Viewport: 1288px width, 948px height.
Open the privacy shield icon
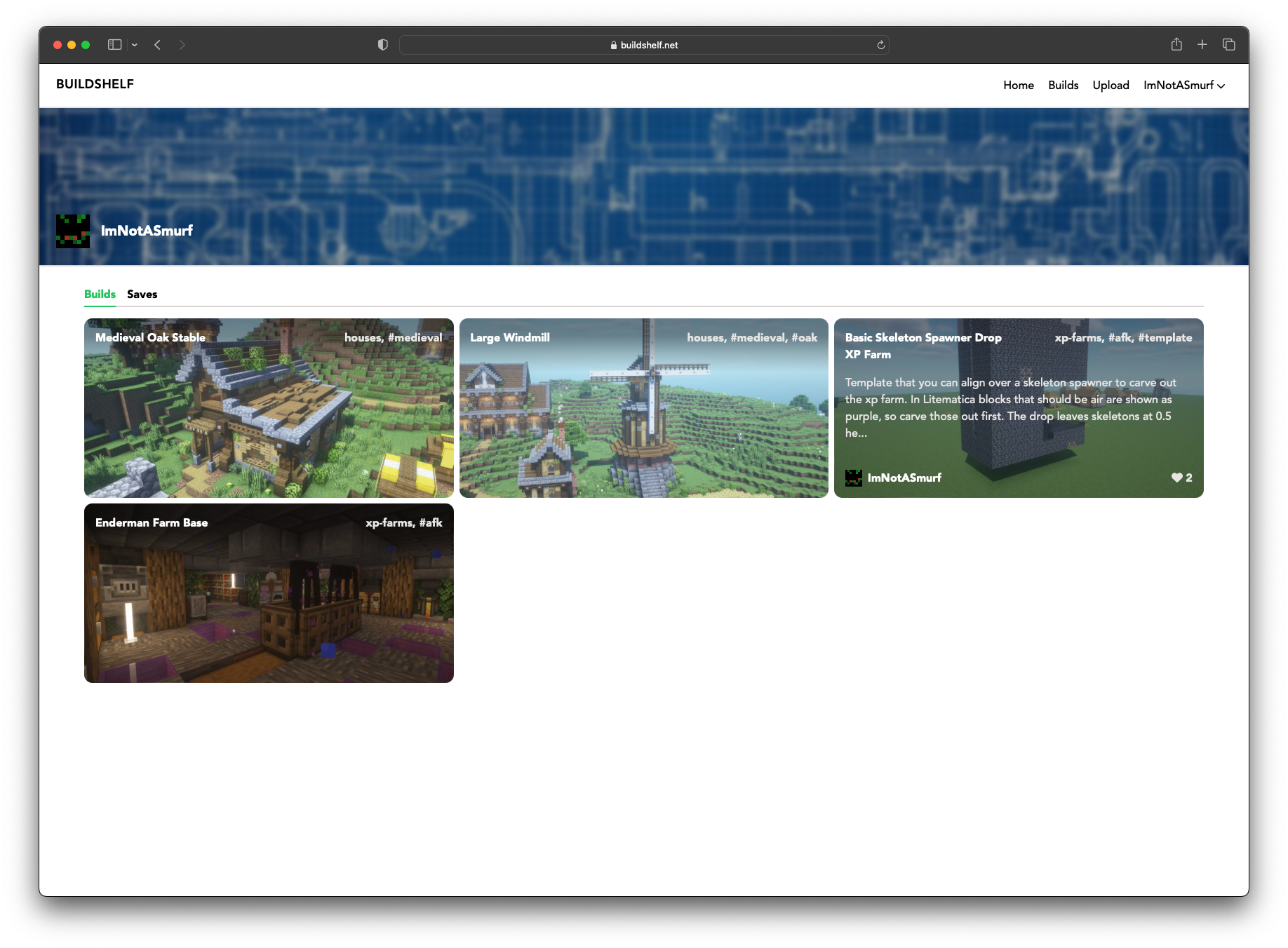point(382,45)
